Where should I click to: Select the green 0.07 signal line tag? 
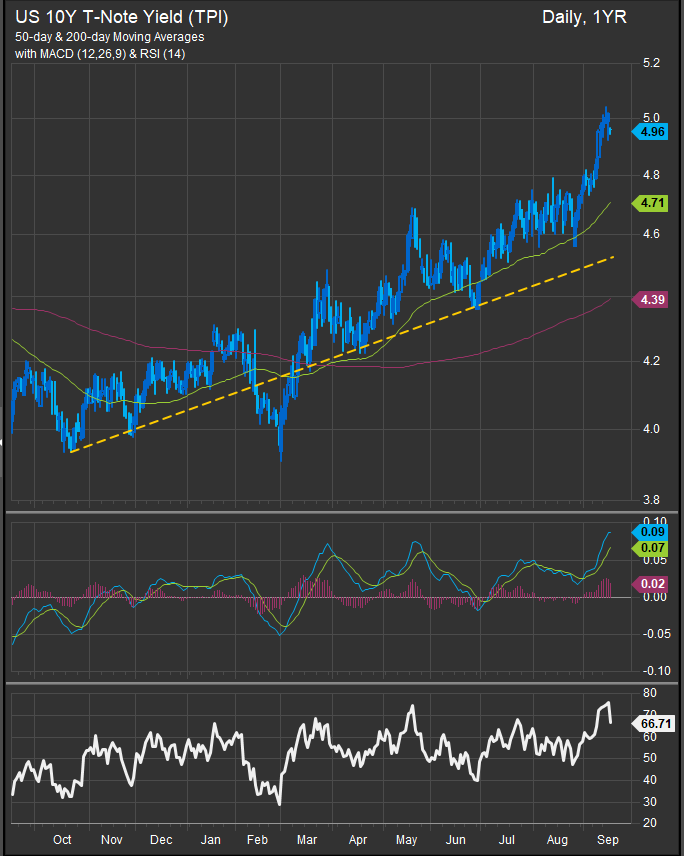[x=650, y=548]
